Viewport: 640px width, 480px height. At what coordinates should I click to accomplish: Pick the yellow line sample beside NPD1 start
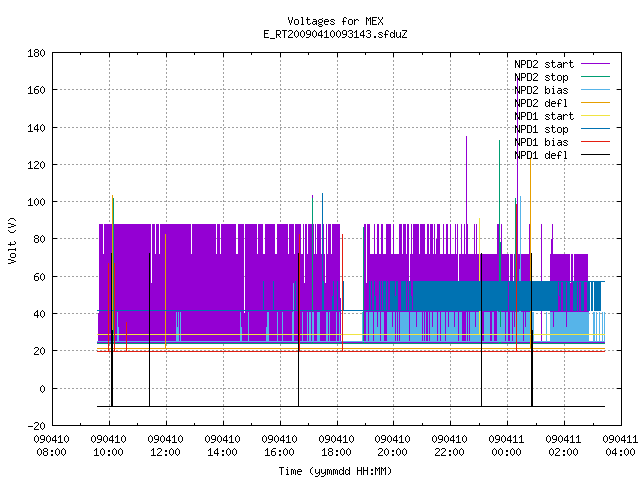point(595,116)
